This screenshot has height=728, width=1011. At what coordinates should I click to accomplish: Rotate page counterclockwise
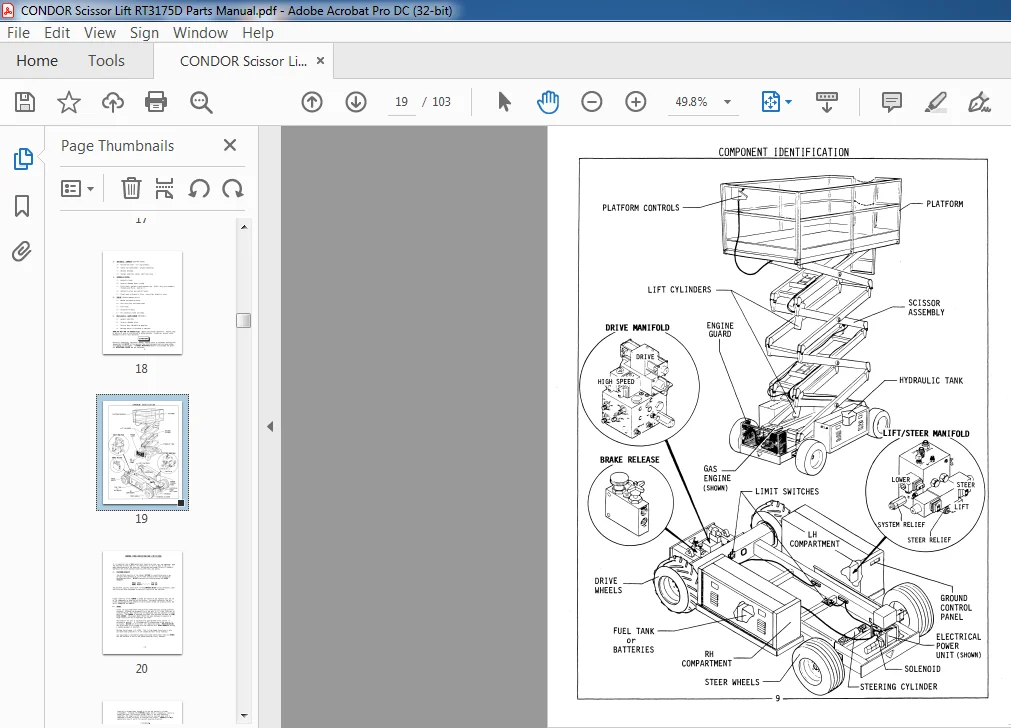click(x=199, y=189)
